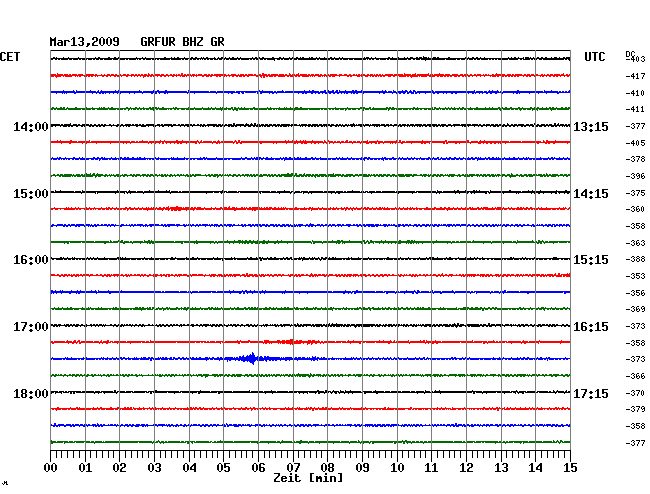Click minute tick label 14 on time axis
Viewport: 650px width, 494px height.
tap(535, 467)
